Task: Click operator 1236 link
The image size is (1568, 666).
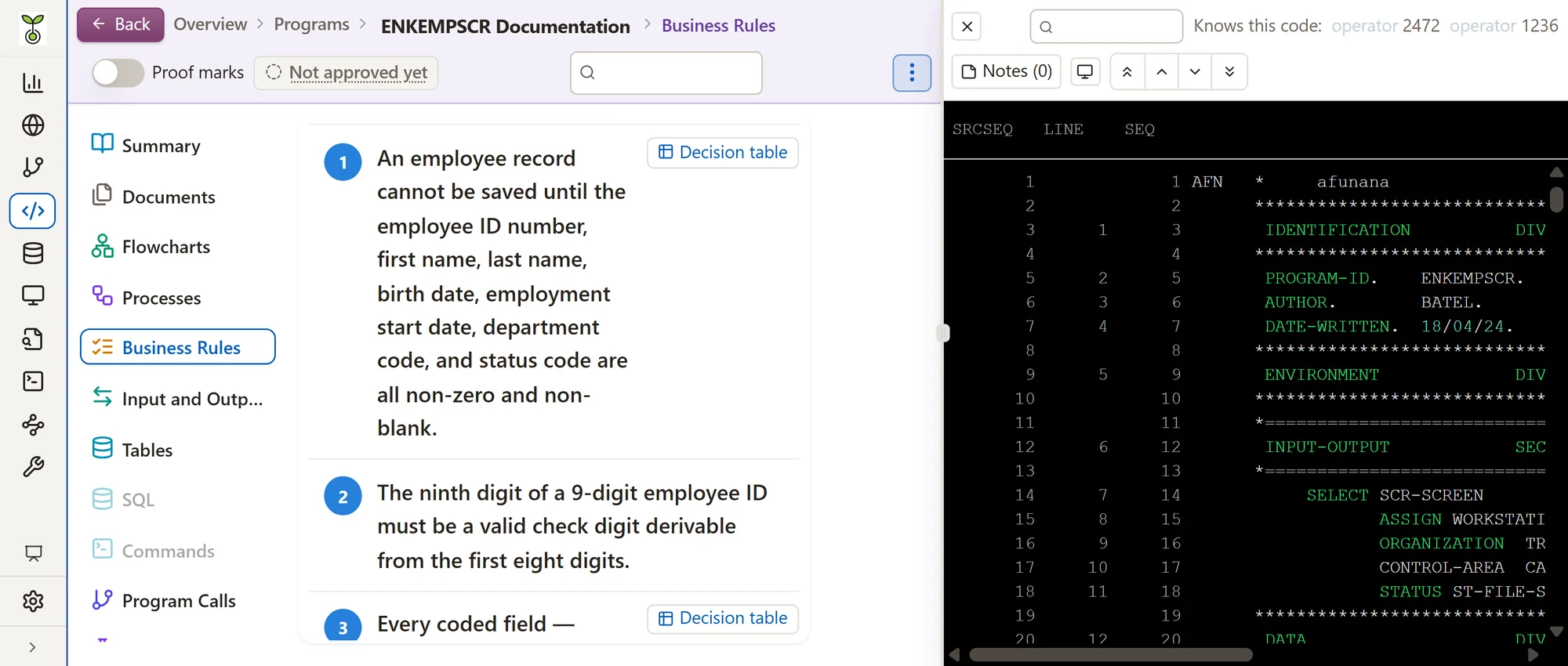Action: point(1504,26)
